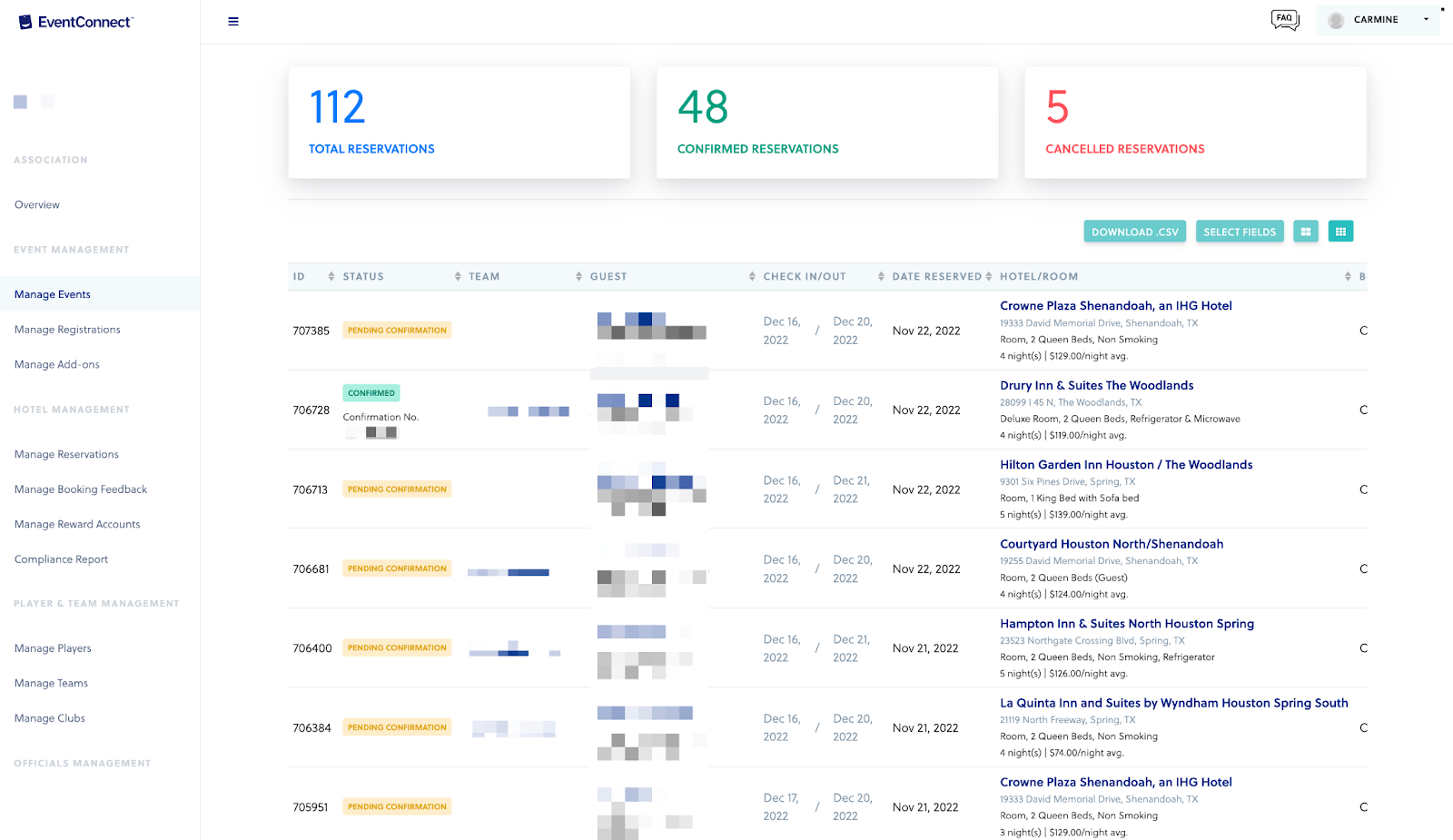This screenshot has height=840, width=1453.
Task: Sort by the ID column arrows
Action: click(x=331, y=276)
